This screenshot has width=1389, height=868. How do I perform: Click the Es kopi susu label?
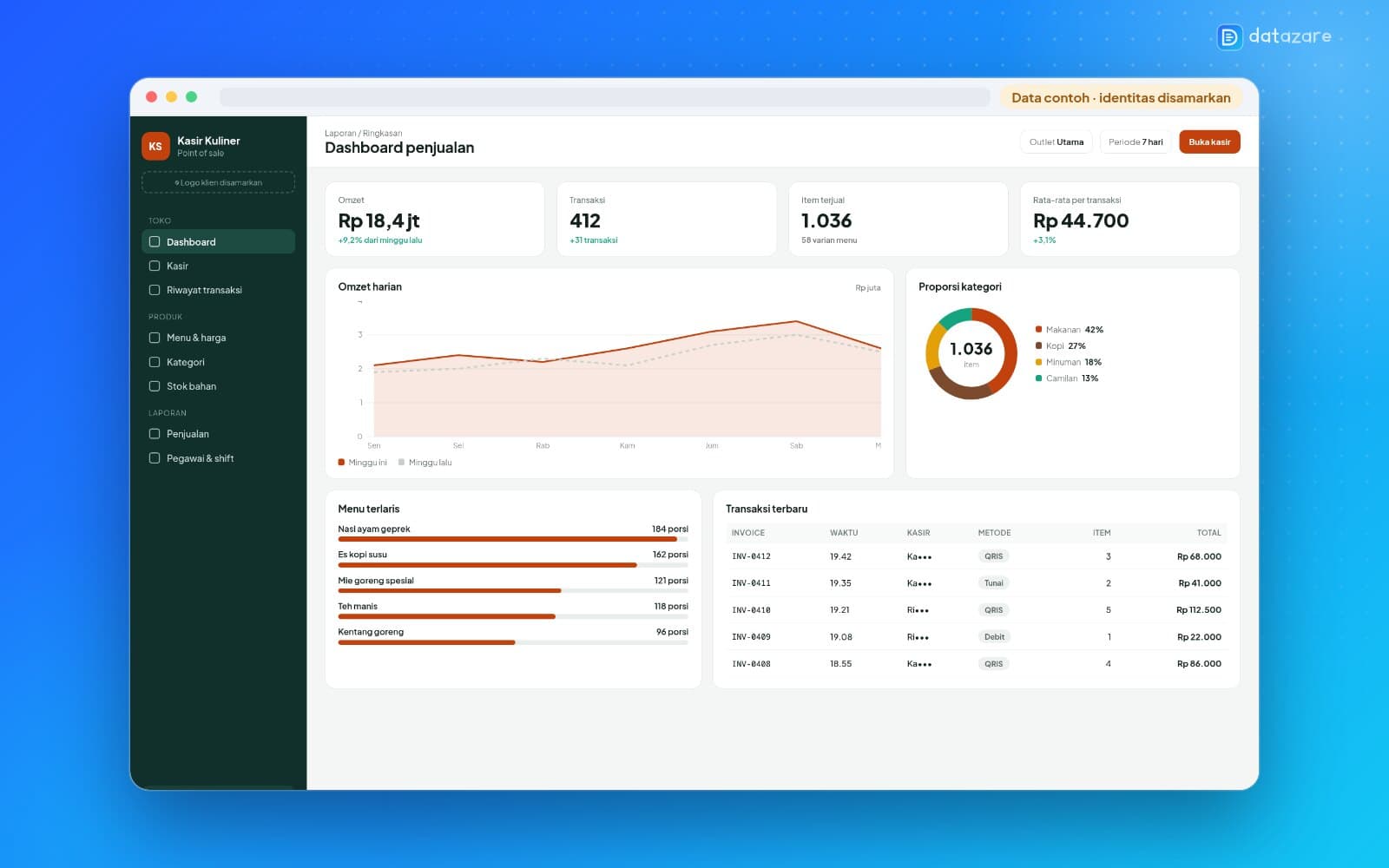coord(362,555)
